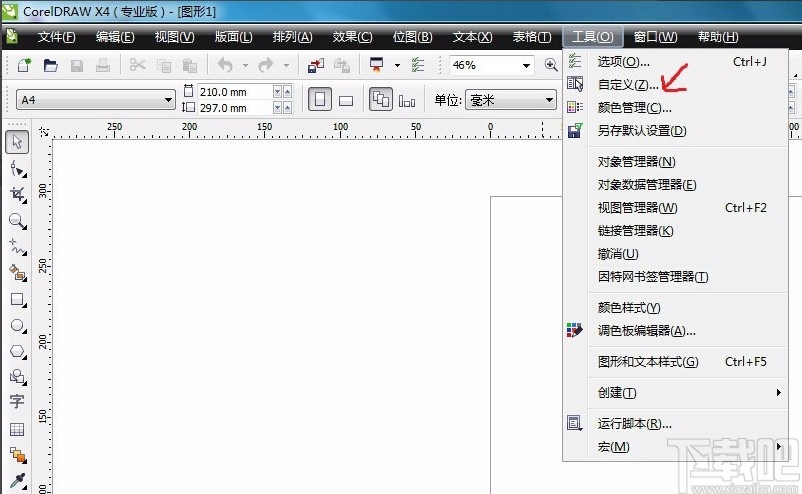
Task: Click the Redo arrow icon
Action: (x=266, y=65)
